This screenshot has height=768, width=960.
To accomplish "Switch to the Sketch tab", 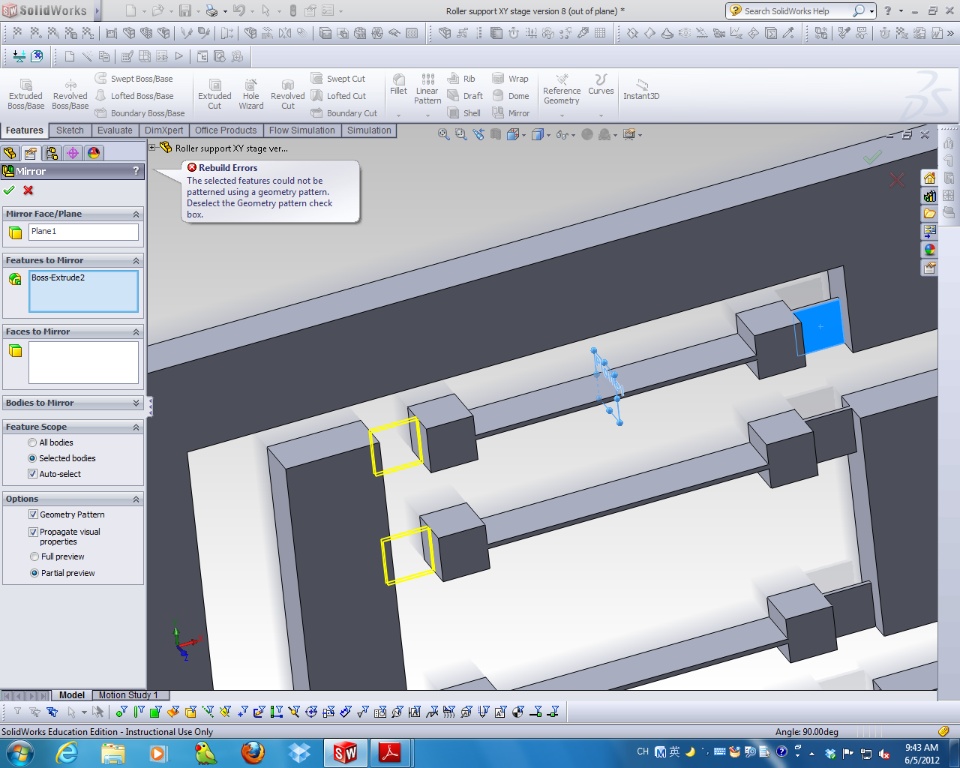I will tap(70, 130).
